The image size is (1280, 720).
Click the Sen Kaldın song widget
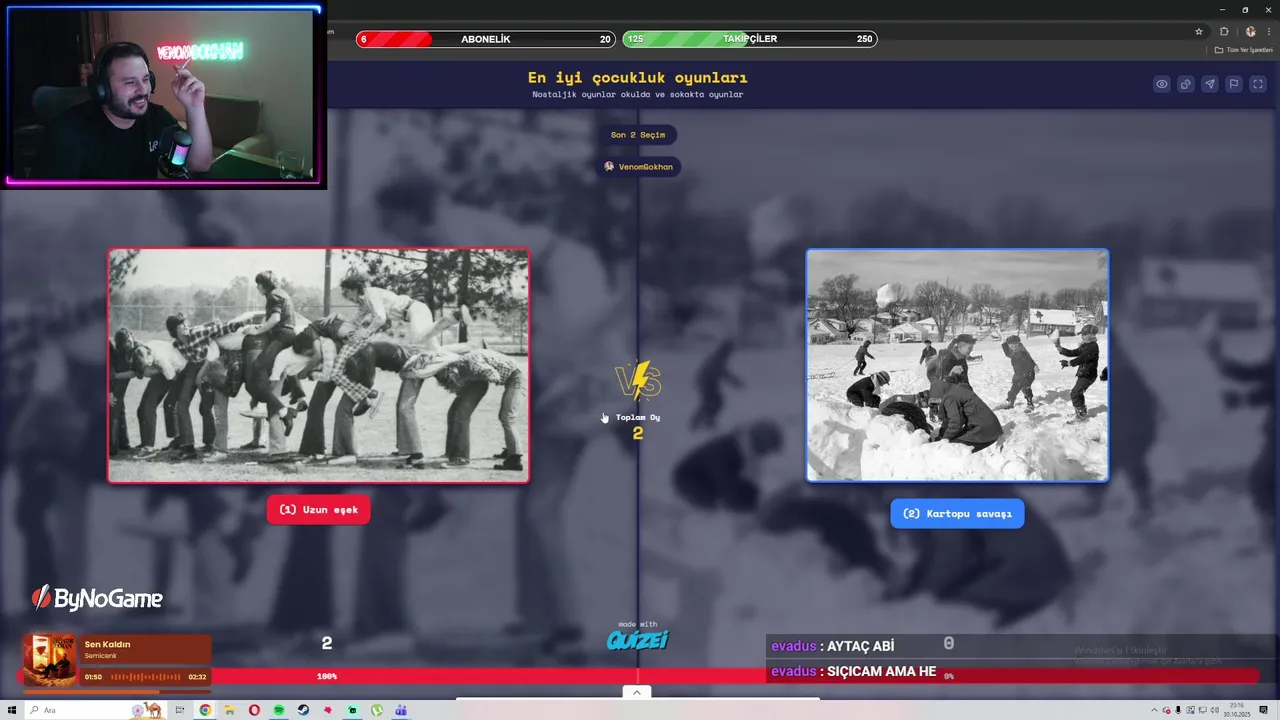[x=117, y=662]
